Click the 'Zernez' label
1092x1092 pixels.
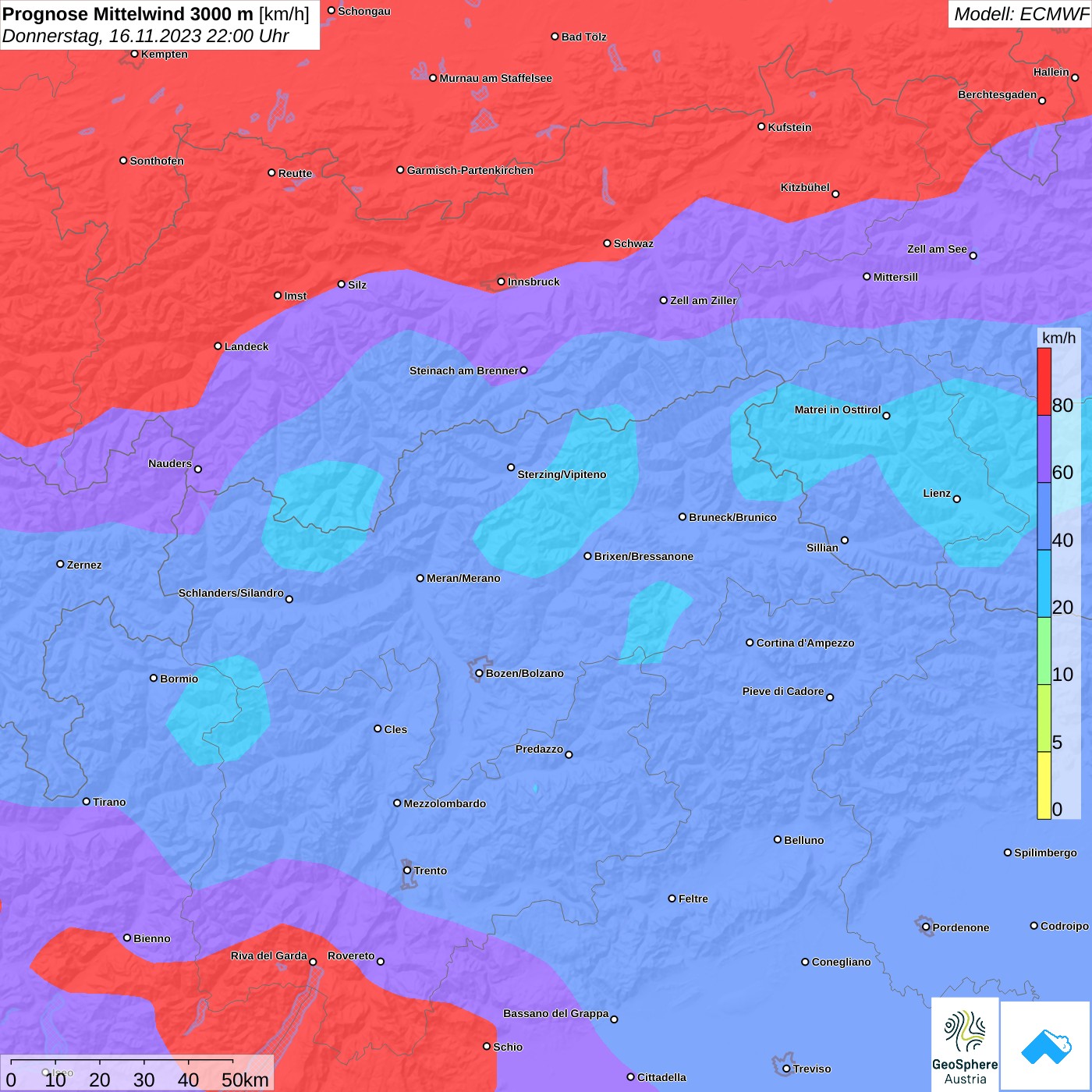click(x=84, y=565)
